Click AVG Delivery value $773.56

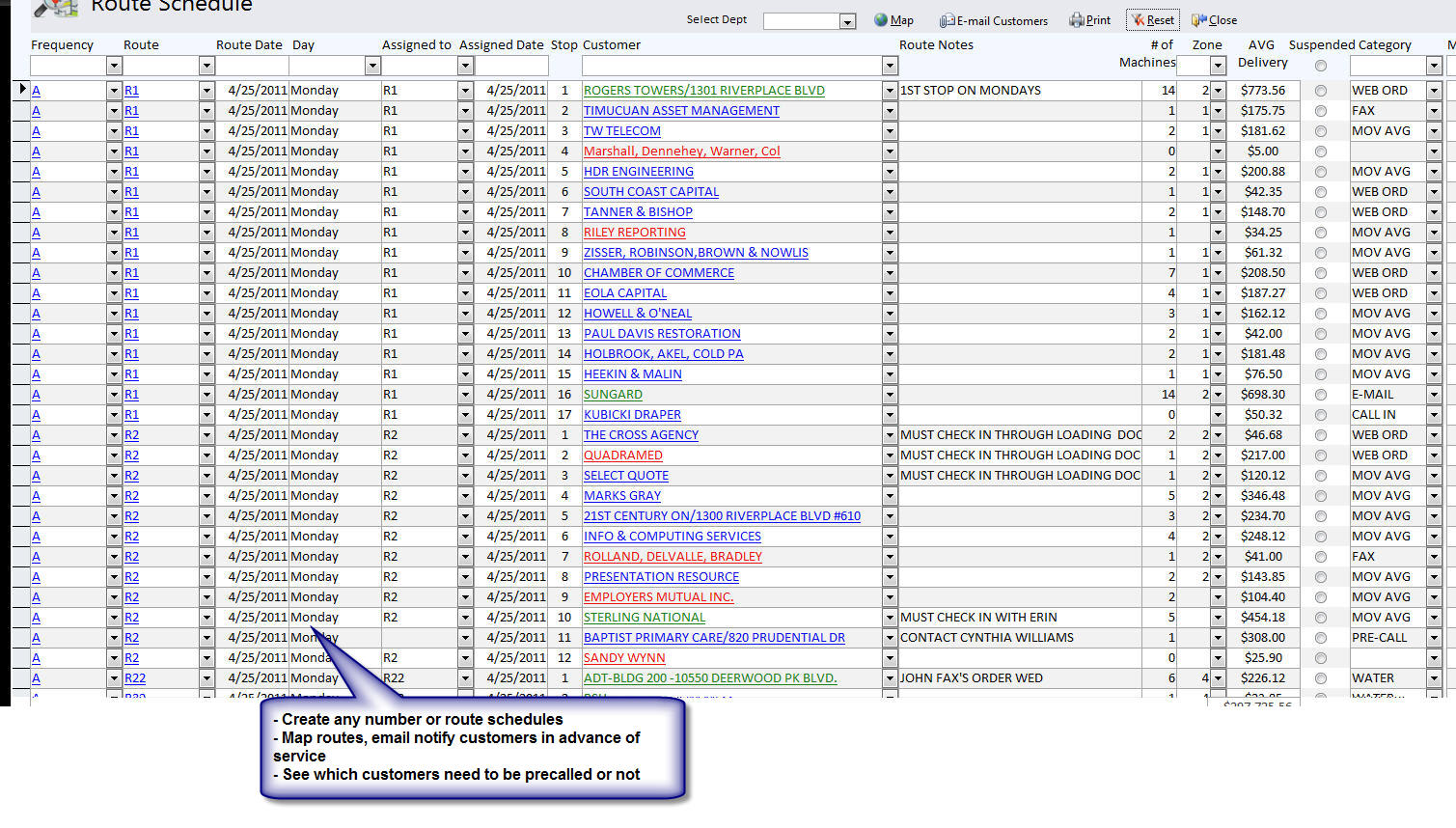(1263, 91)
